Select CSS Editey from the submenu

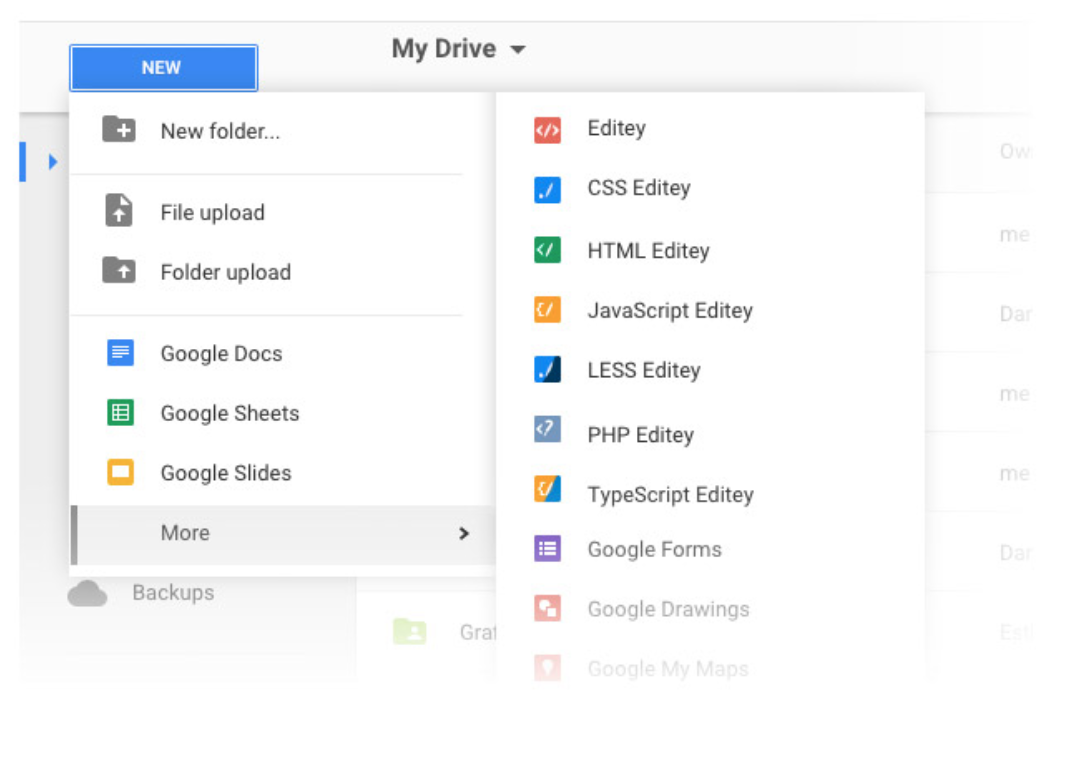[639, 188]
